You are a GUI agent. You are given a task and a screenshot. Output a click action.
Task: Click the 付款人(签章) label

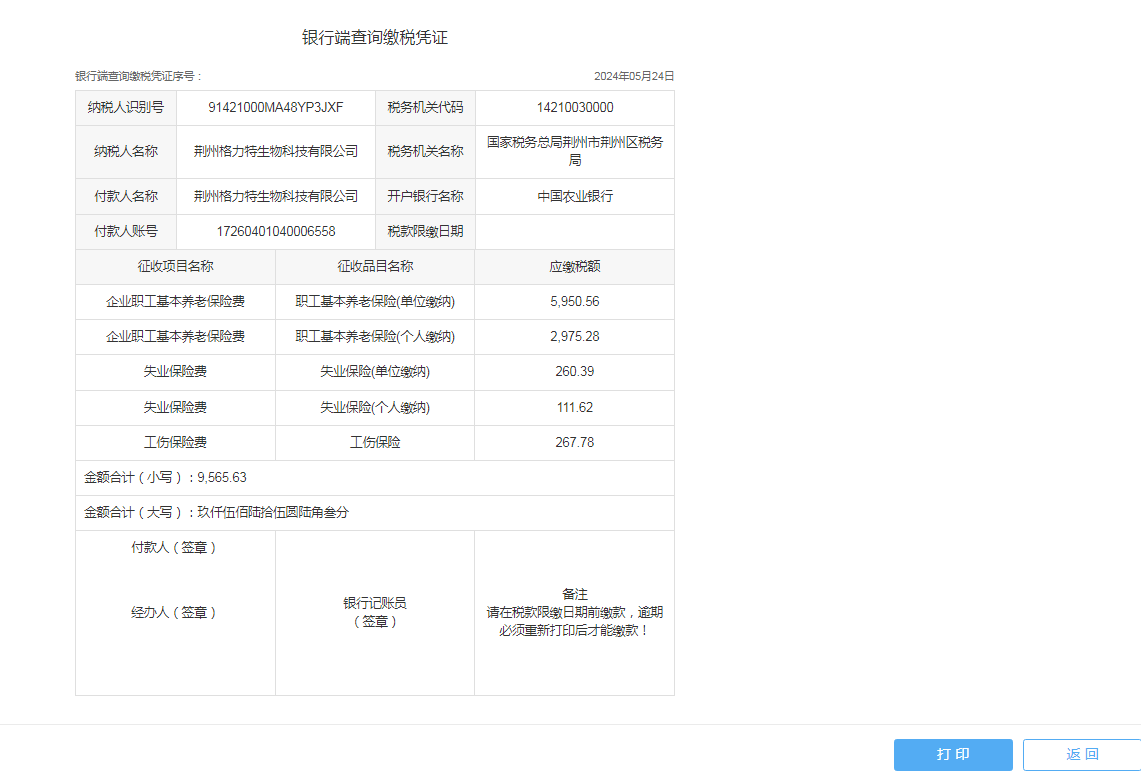click(174, 548)
